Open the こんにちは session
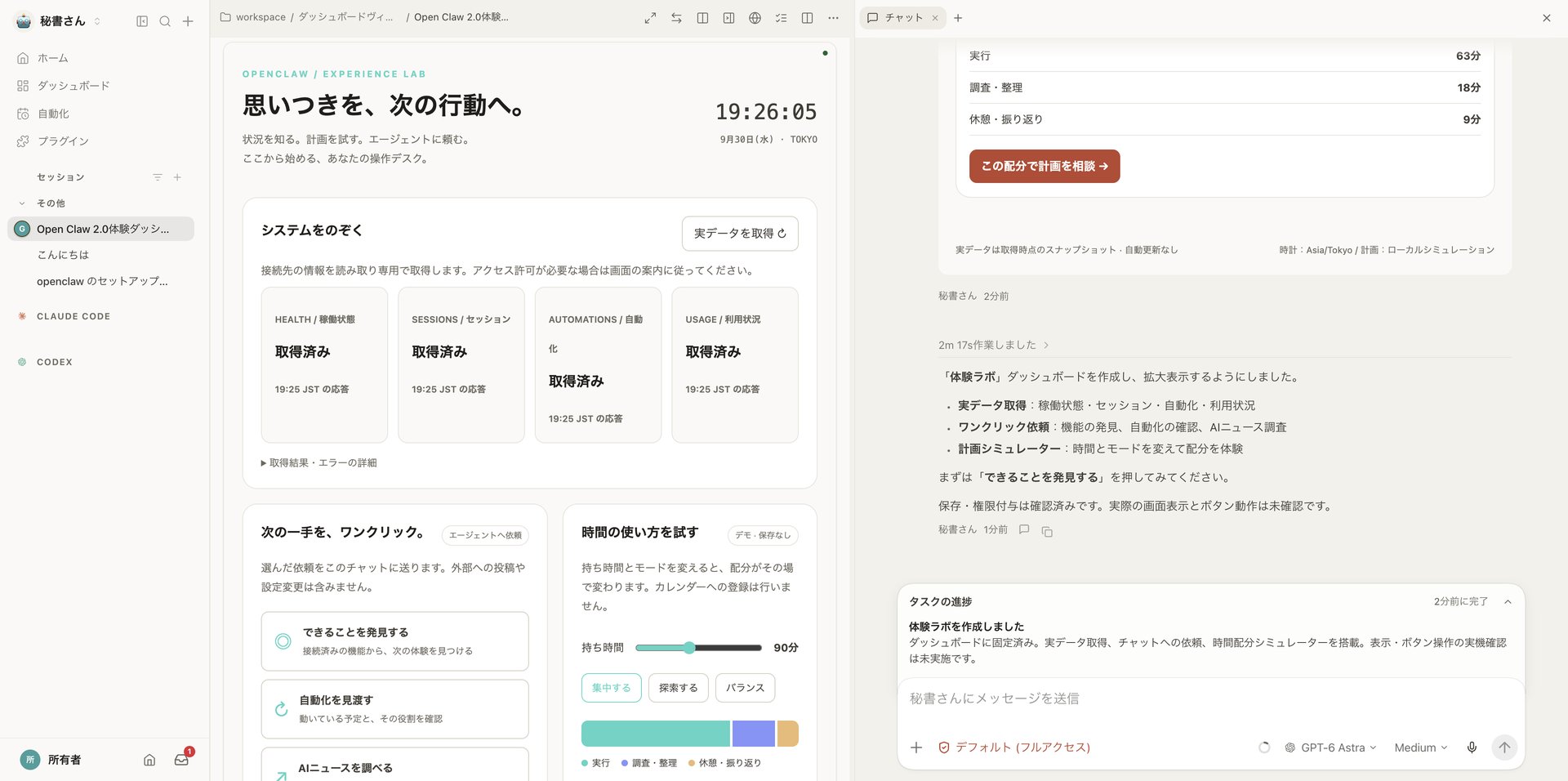1568x781 pixels. click(x=63, y=255)
